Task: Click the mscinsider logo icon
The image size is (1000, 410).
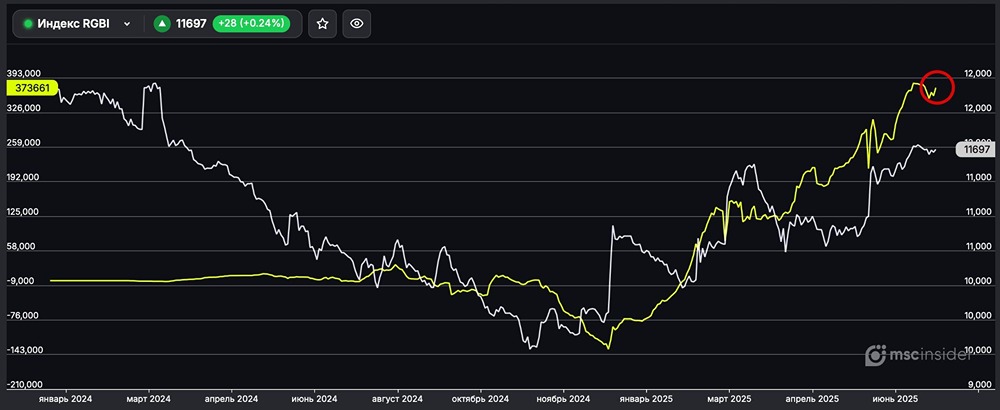Action: click(875, 355)
